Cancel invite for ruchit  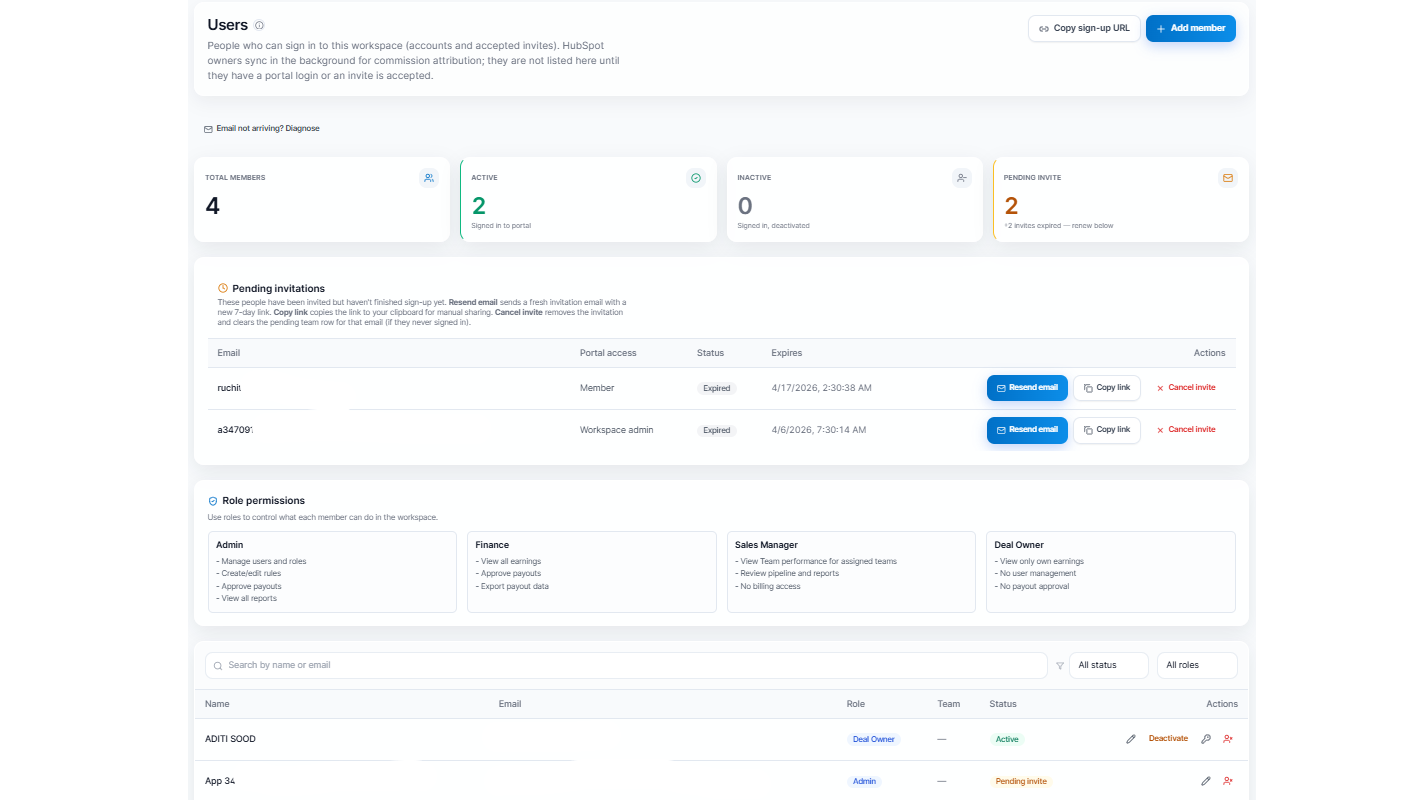[x=1186, y=388]
